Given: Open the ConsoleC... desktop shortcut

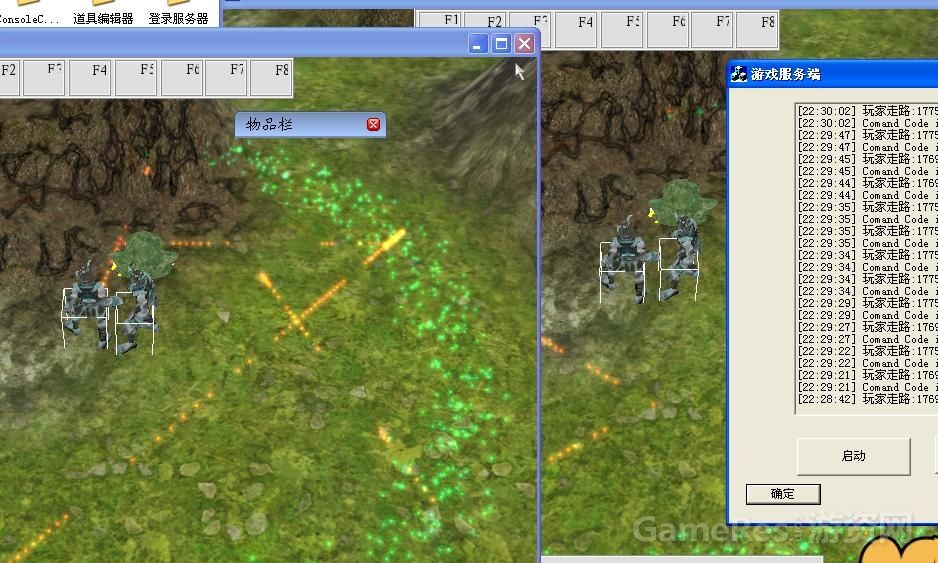Looking at the screenshot, I should pos(28,14).
